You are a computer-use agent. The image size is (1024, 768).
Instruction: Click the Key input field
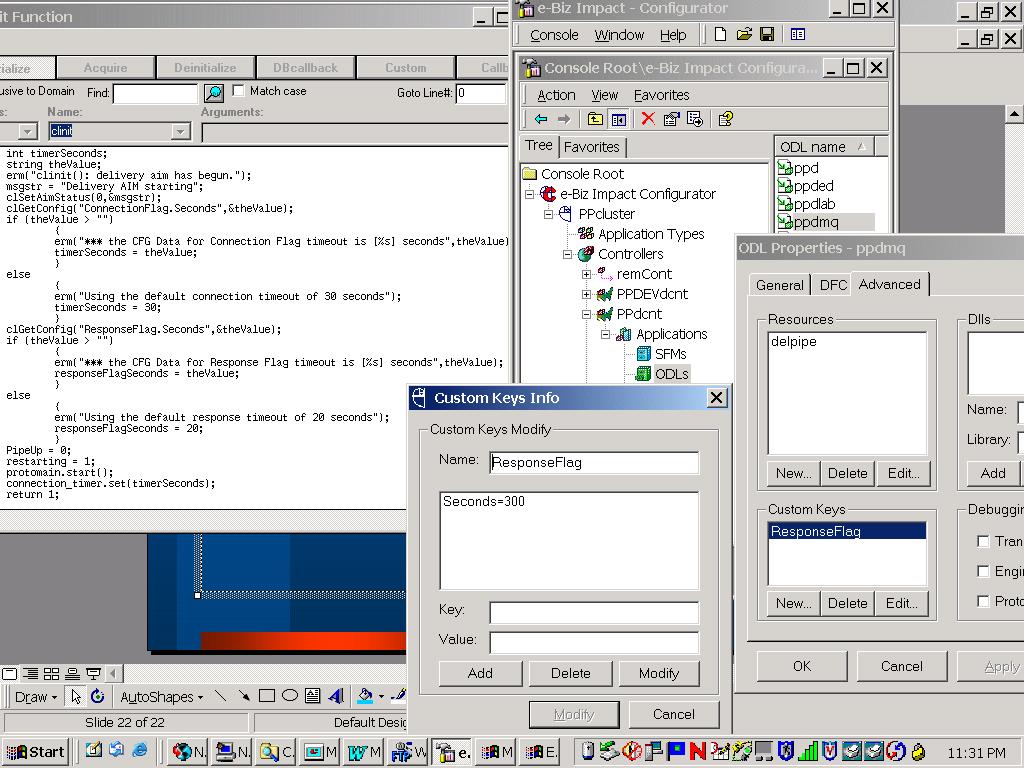pyautogui.click(x=594, y=613)
